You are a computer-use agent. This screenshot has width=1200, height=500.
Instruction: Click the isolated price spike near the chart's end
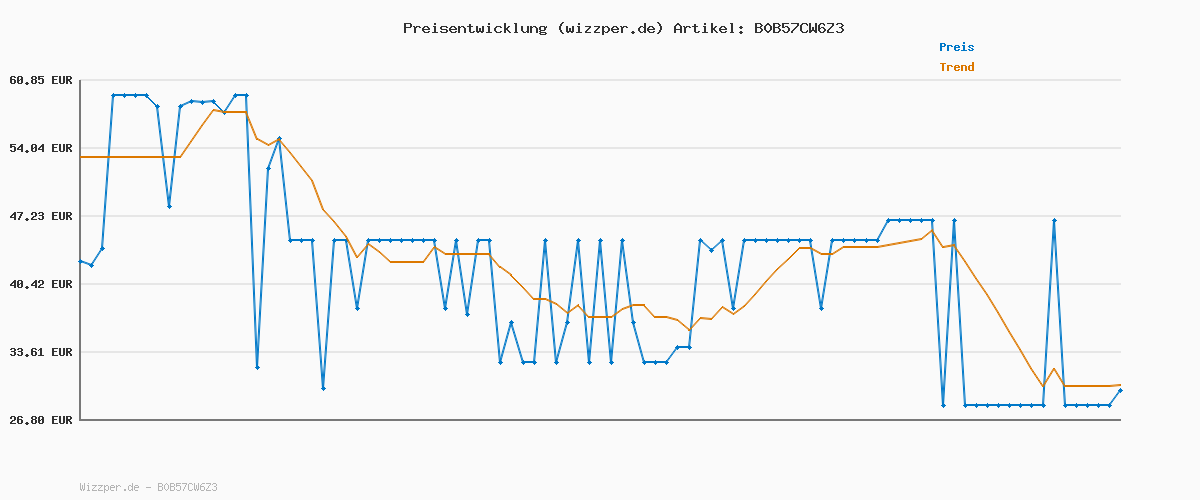[1054, 220]
